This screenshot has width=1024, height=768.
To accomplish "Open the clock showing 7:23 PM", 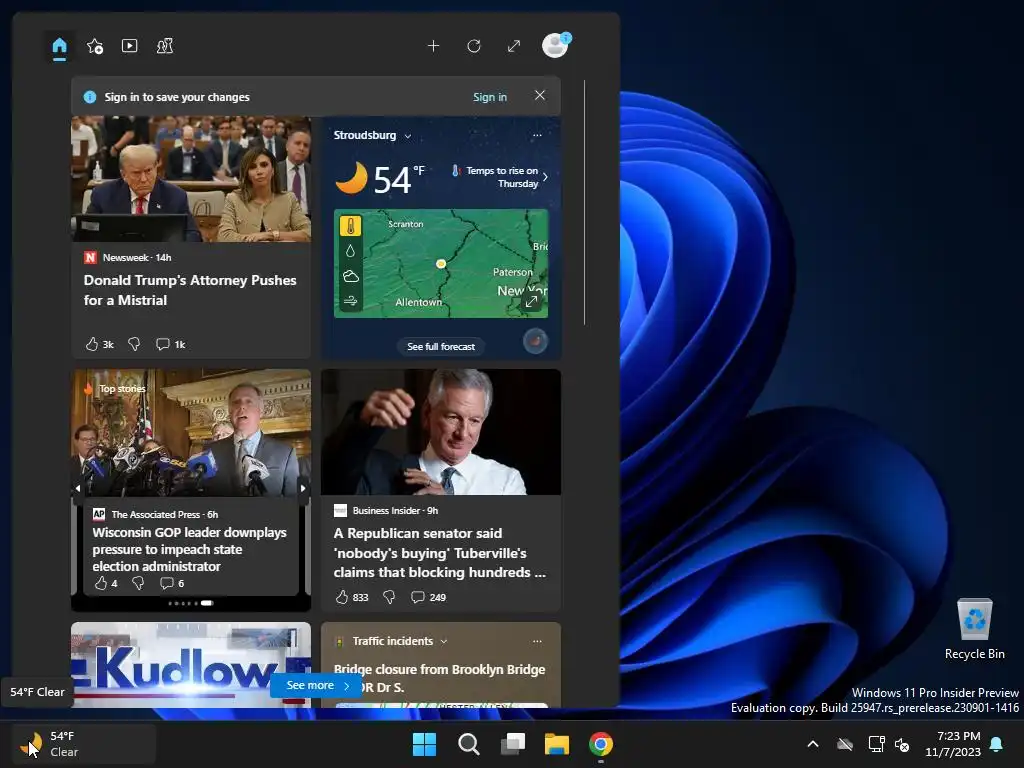I will (x=953, y=744).
